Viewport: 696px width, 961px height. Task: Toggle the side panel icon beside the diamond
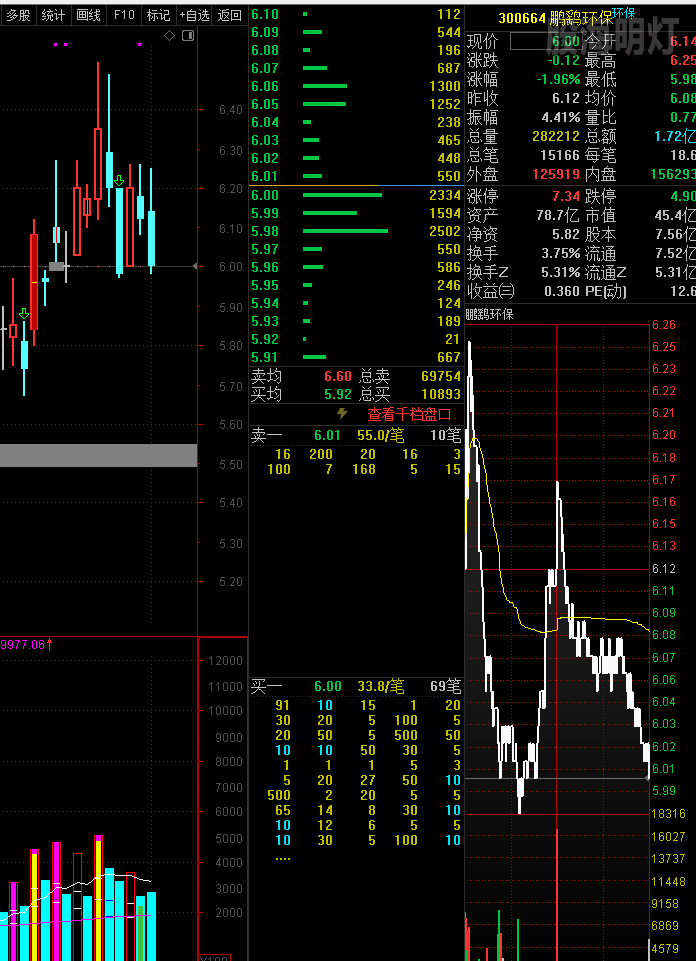pyautogui.click(x=186, y=35)
